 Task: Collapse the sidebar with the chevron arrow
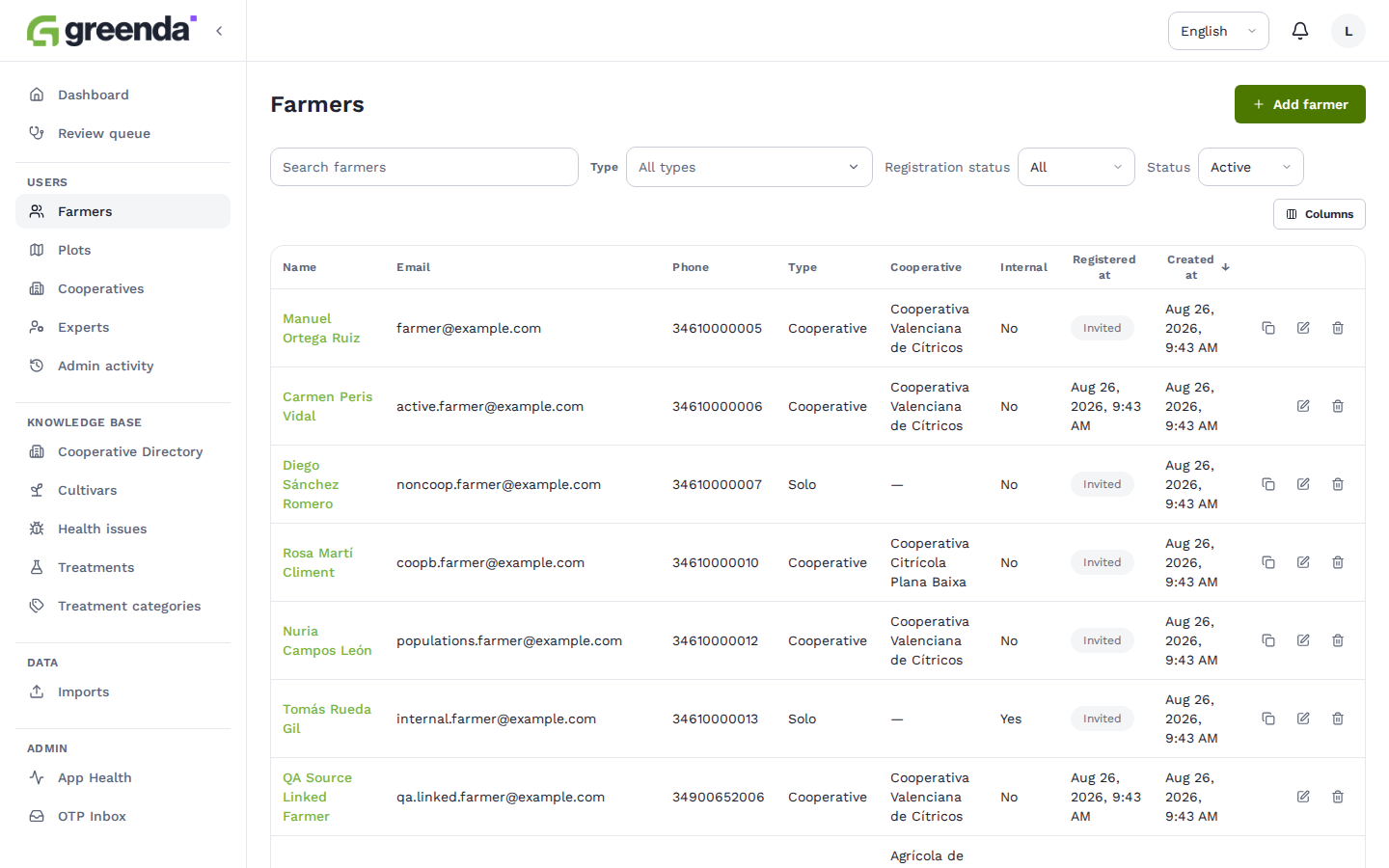219,31
